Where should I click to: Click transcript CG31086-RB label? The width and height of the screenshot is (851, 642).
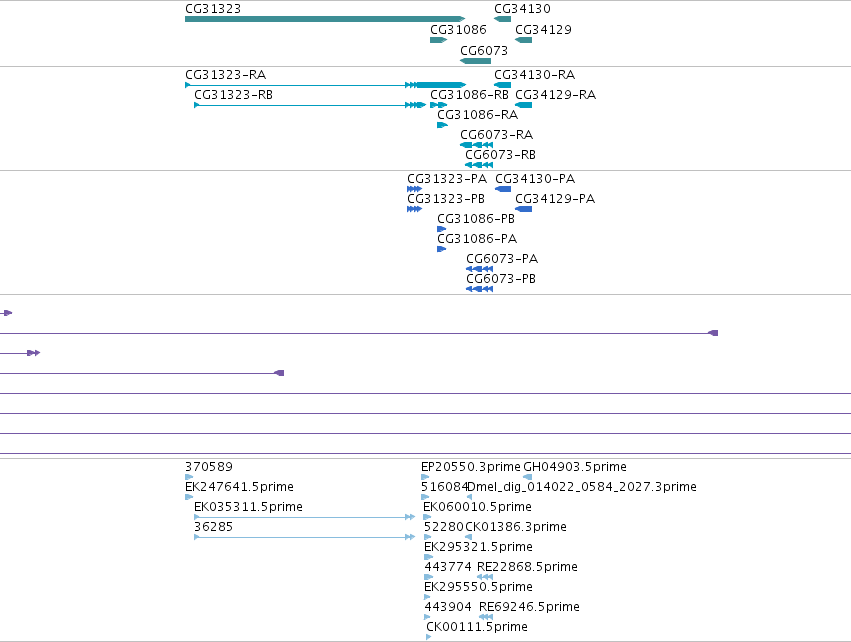point(469,94)
